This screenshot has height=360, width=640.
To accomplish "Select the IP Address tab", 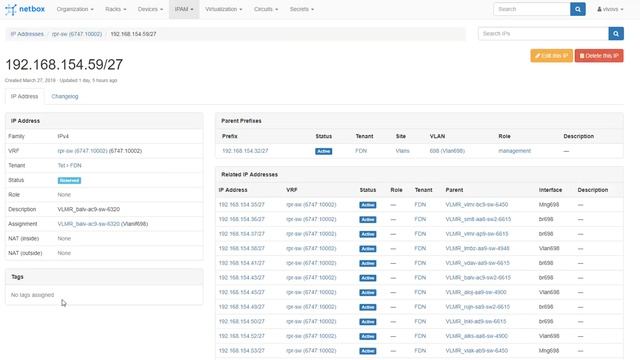I will point(24,96).
